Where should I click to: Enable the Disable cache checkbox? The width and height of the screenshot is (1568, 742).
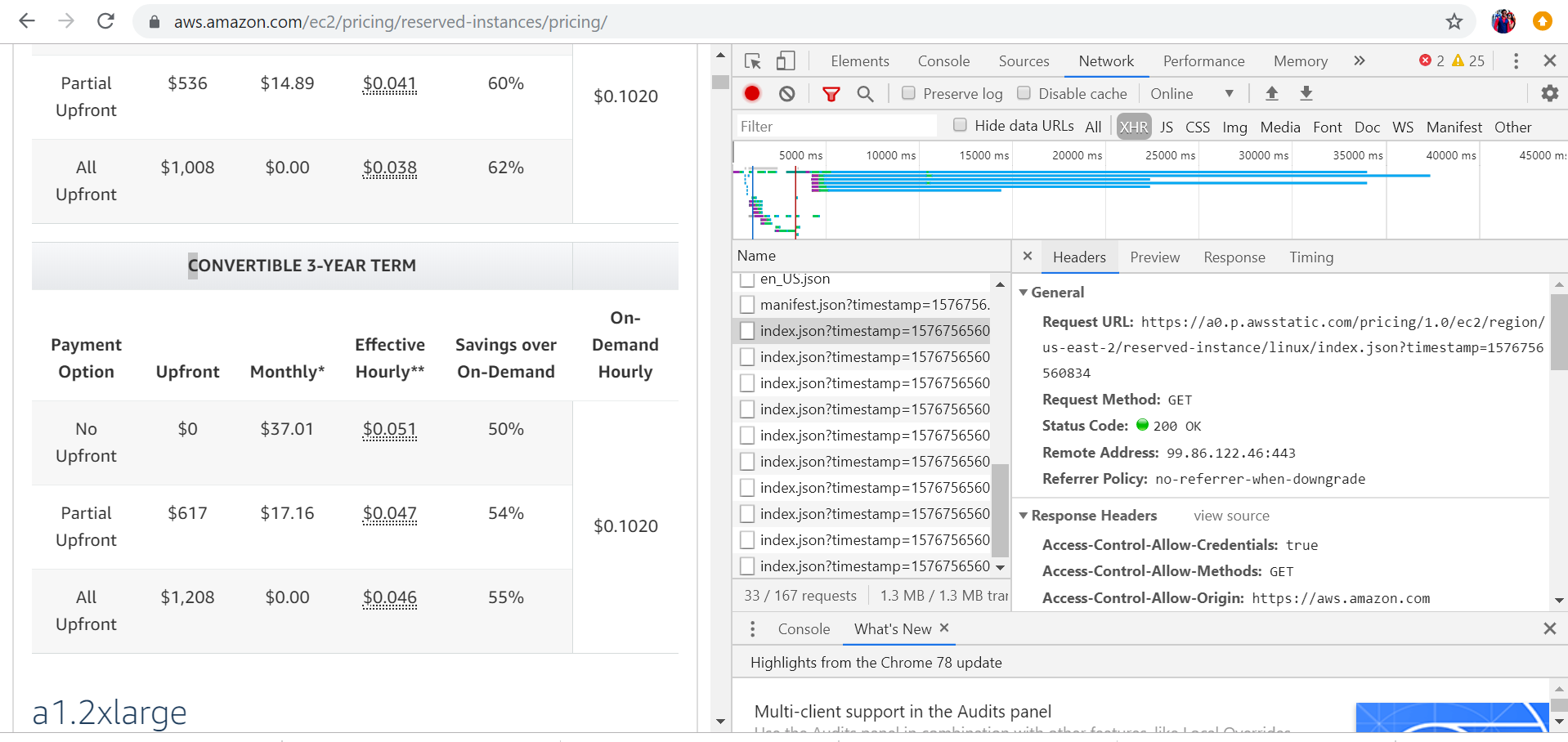tap(1024, 93)
